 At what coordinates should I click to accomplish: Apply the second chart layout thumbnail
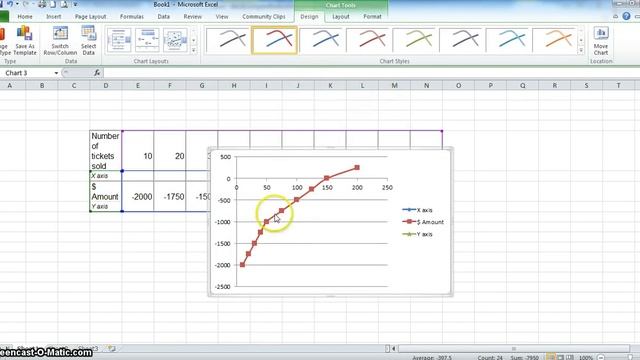(x=147, y=40)
